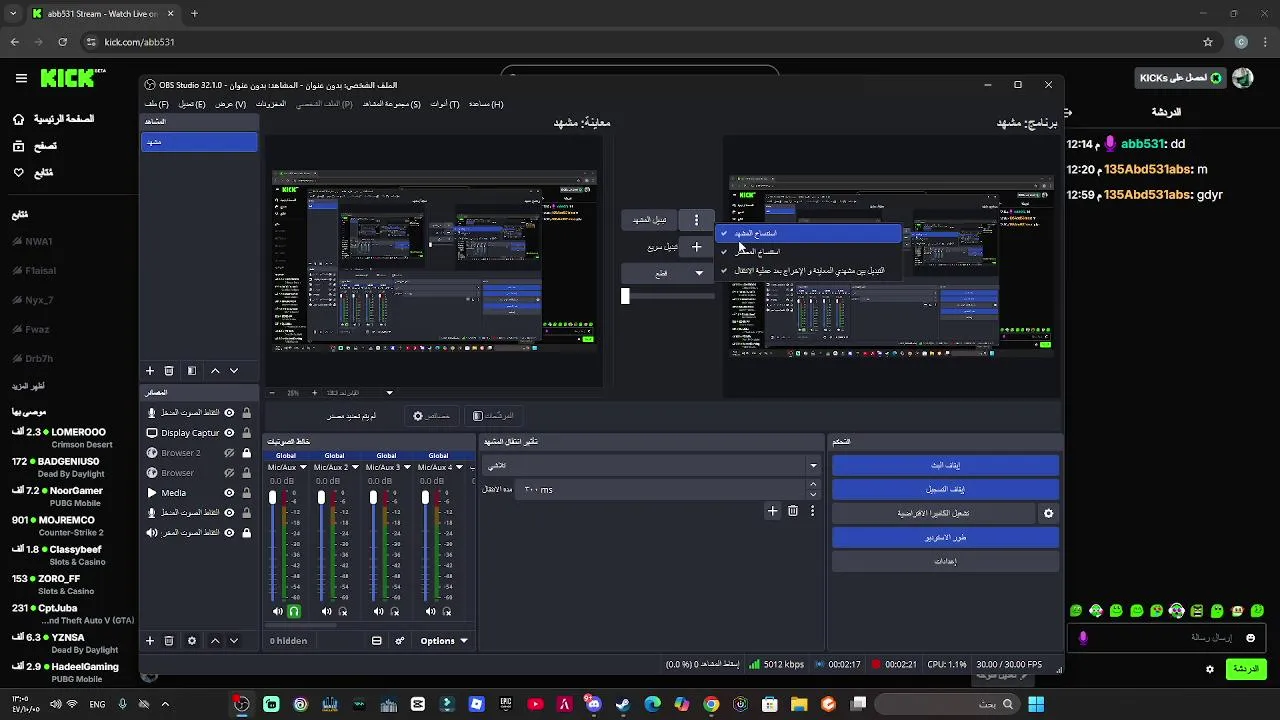
Task: Hide the Media source
Action: [x=229, y=493]
